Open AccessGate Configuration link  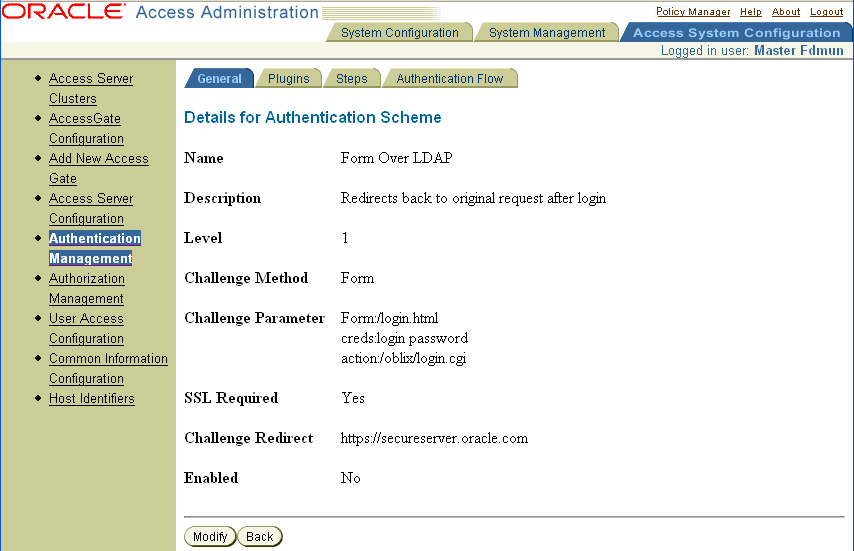86,128
